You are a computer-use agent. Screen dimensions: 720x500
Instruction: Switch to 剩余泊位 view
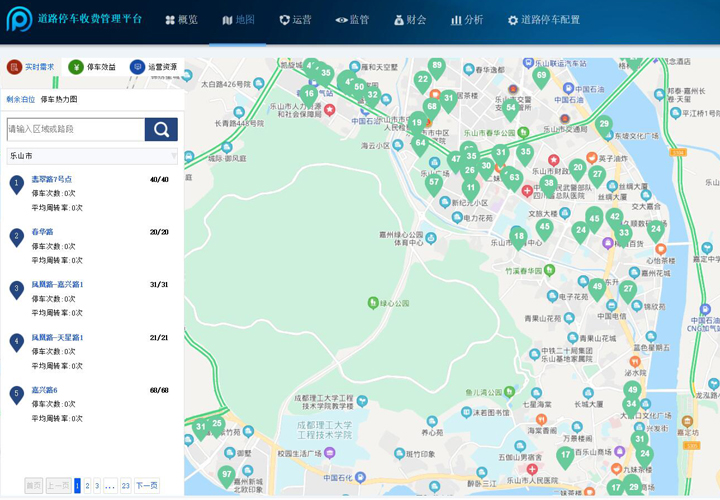(21, 100)
